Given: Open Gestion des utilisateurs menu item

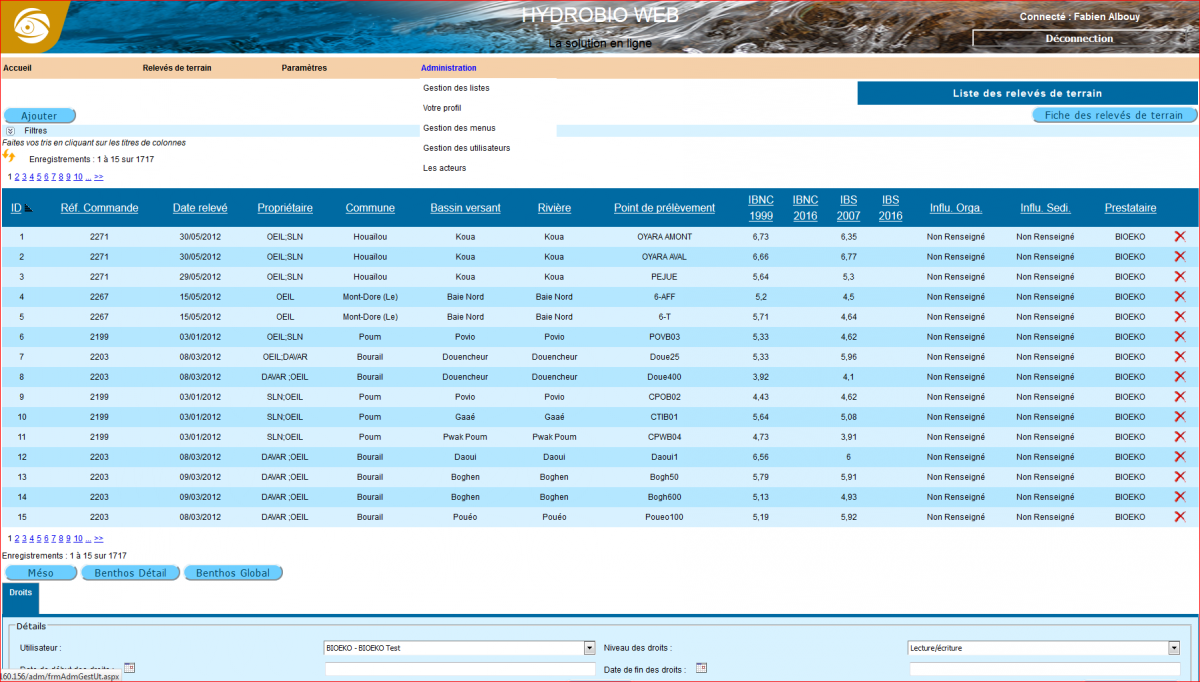Looking at the screenshot, I should coord(466,148).
